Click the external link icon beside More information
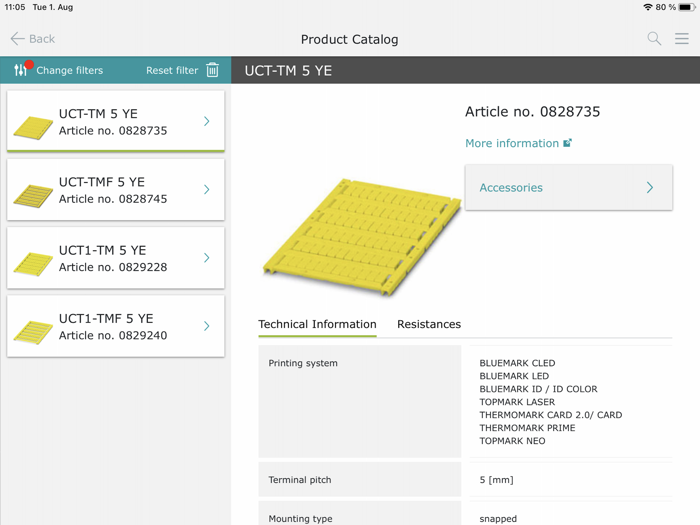Screen dimensions: 700x525 [x=567, y=143]
